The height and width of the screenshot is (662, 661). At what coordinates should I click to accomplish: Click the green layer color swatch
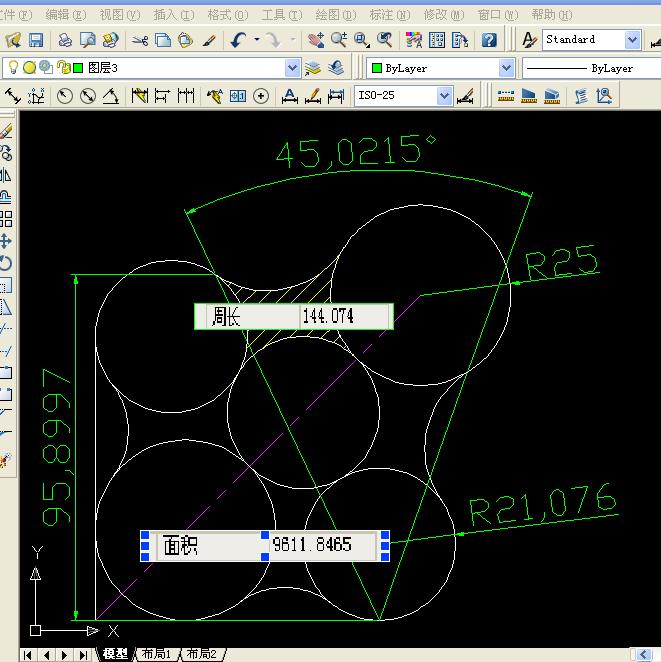click(78, 68)
